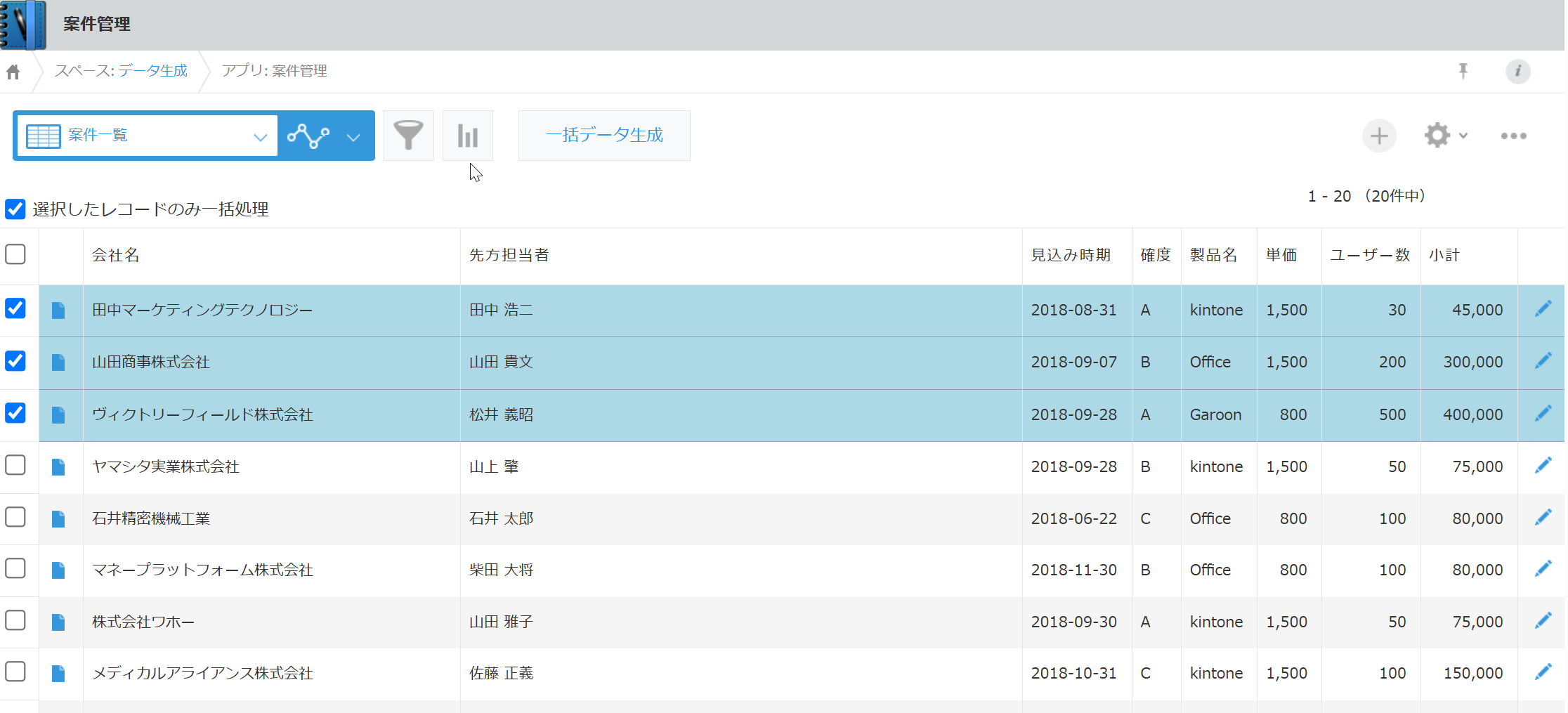Screen dimensions: 1568x713
Task: Open record details for ヤマシタ実業株式会社
Action: click(x=58, y=467)
